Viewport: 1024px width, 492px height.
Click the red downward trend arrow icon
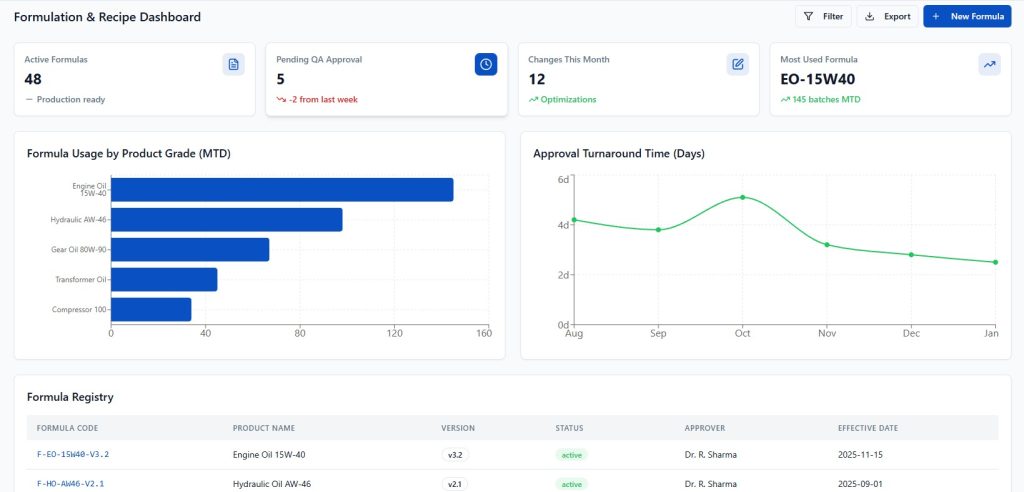pos(281,100)
